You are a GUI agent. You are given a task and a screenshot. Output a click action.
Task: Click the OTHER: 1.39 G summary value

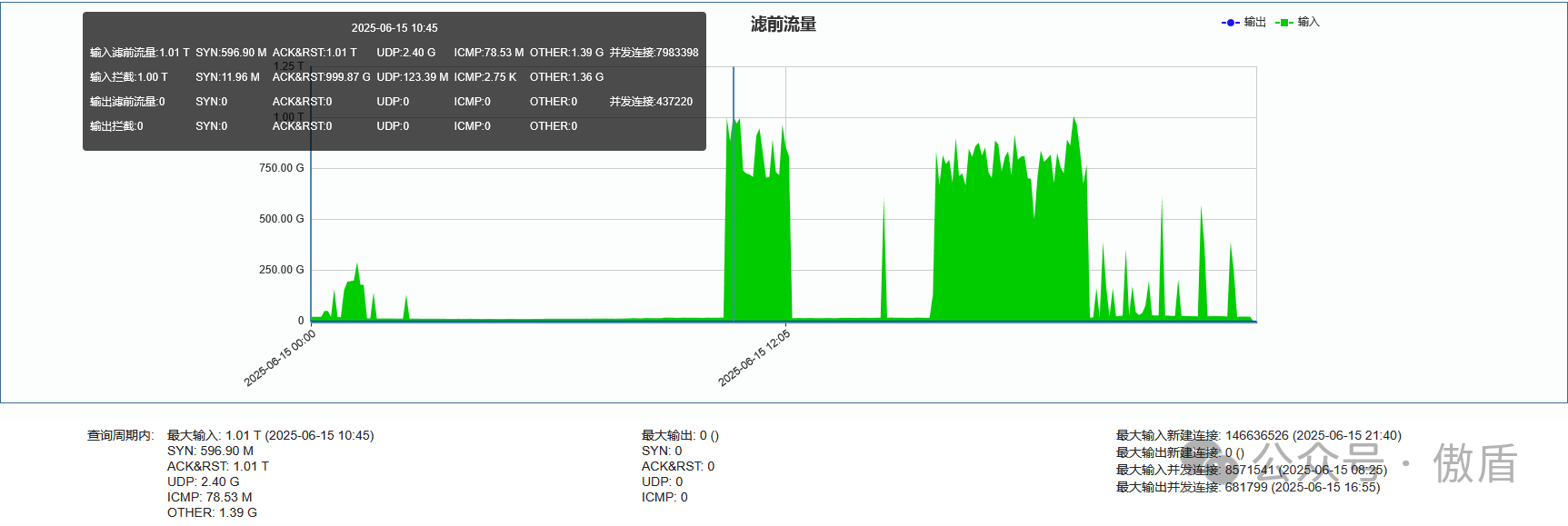tap(212, 512)
